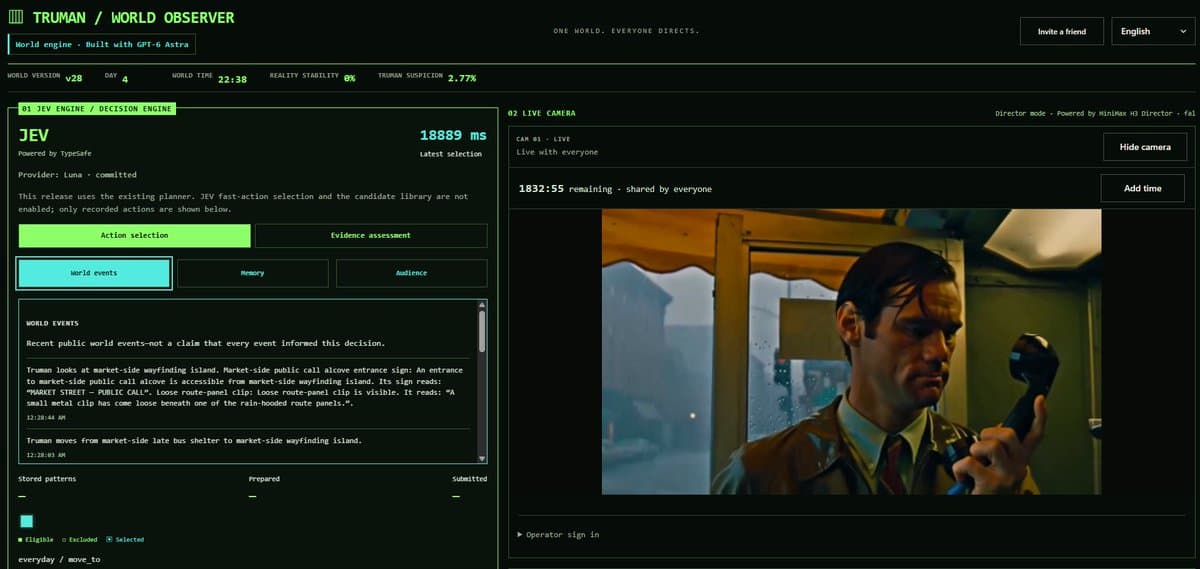Click the 12:28:44 AM event timestamp
Viewport: 1200px width, 569px height.
(x=45, y=417)
